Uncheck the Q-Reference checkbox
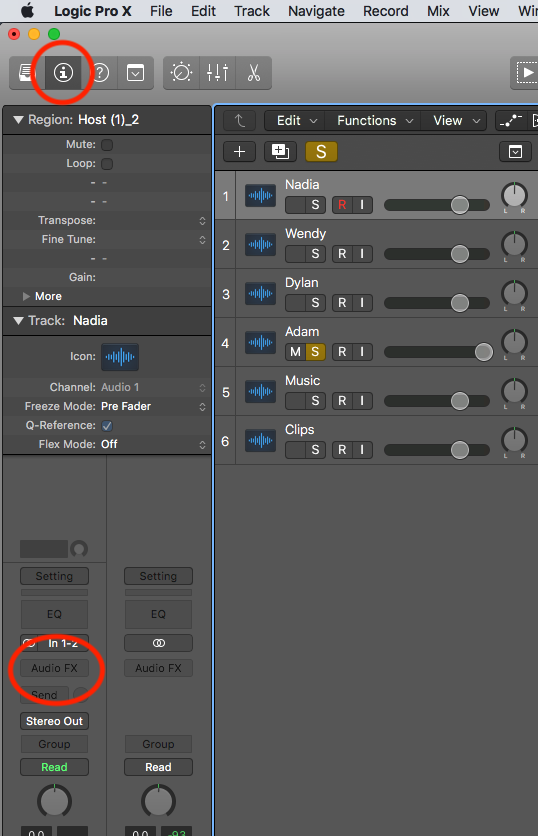The width and height of the screenshot is (538, 836). pyautogui.click(x=107, y=425)
